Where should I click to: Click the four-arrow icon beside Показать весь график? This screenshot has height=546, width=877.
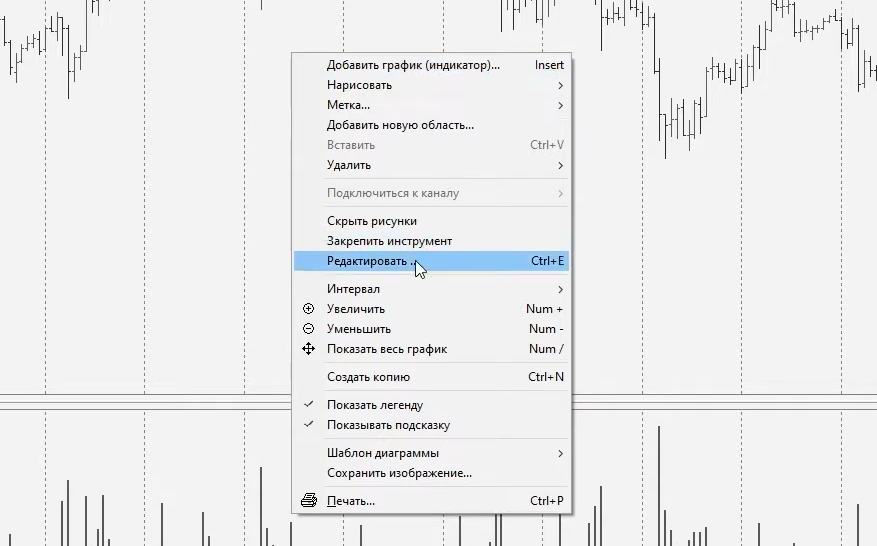point(308,349)
